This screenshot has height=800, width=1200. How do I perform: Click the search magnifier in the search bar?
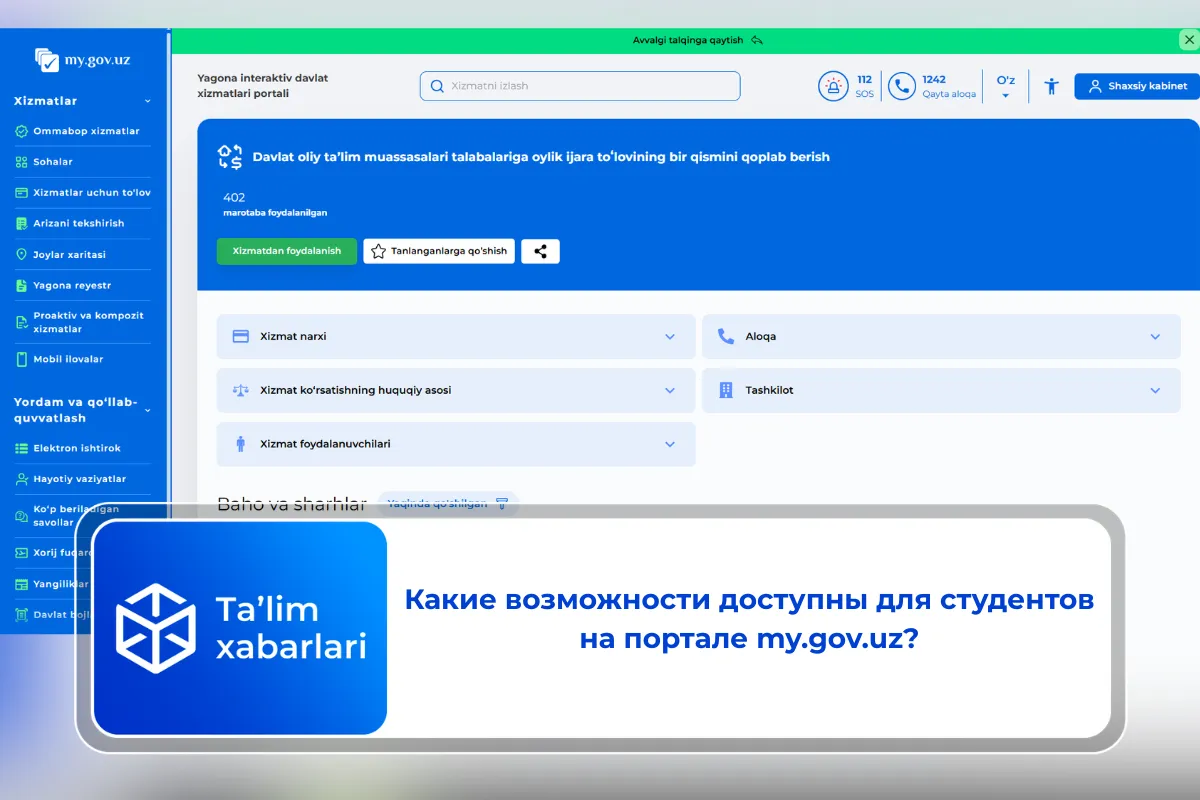pyautogui.click(x=437, y=86)
